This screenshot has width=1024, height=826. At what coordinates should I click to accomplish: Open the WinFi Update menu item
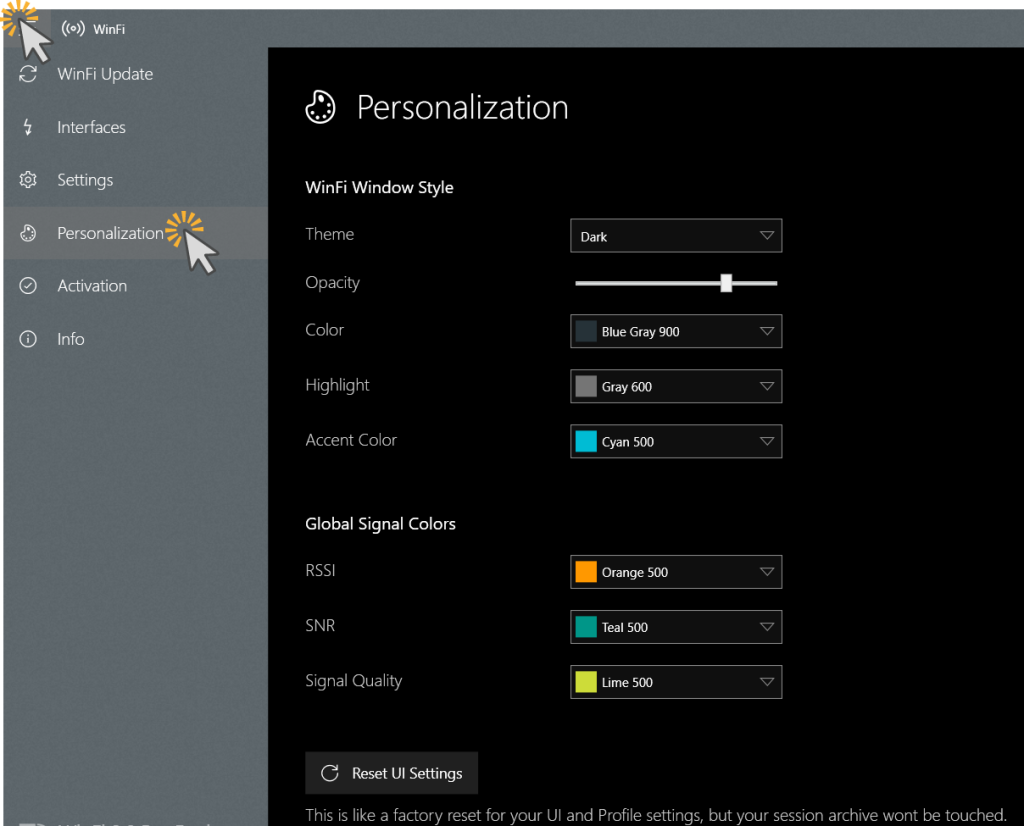click(105, 74)
